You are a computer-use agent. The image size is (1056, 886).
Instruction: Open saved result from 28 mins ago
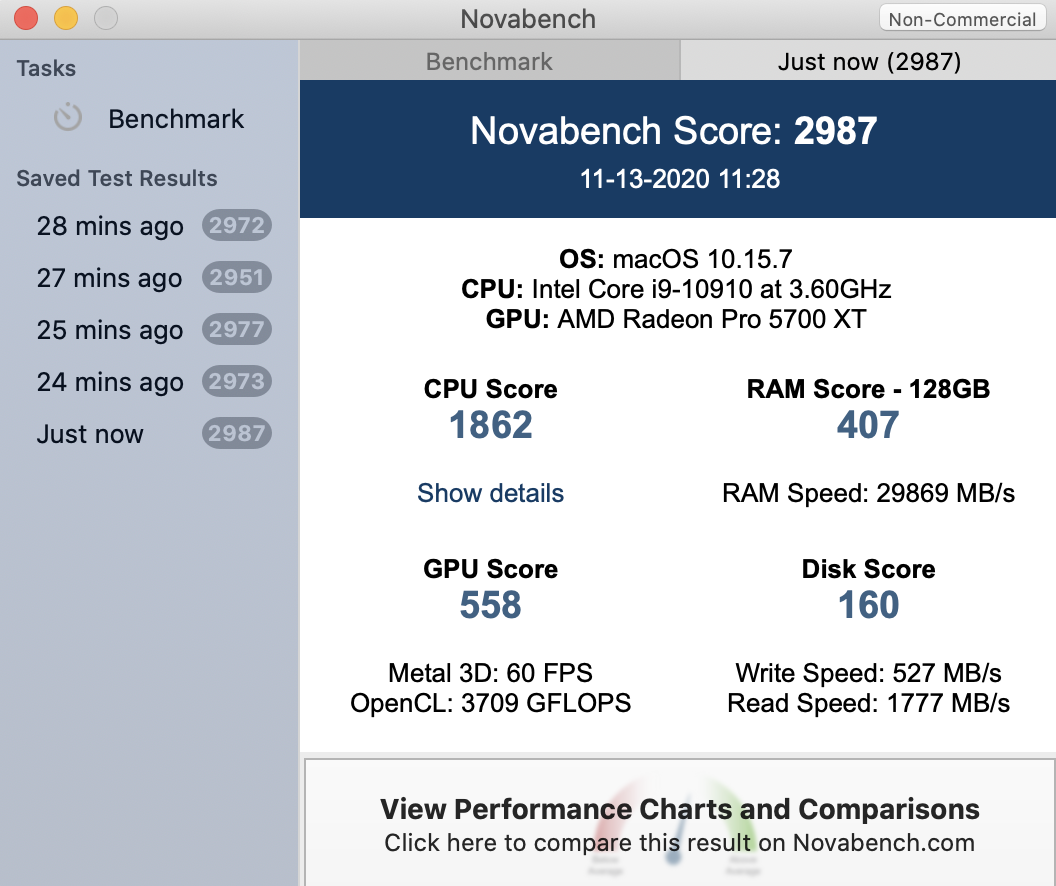(x=150, y=226)
